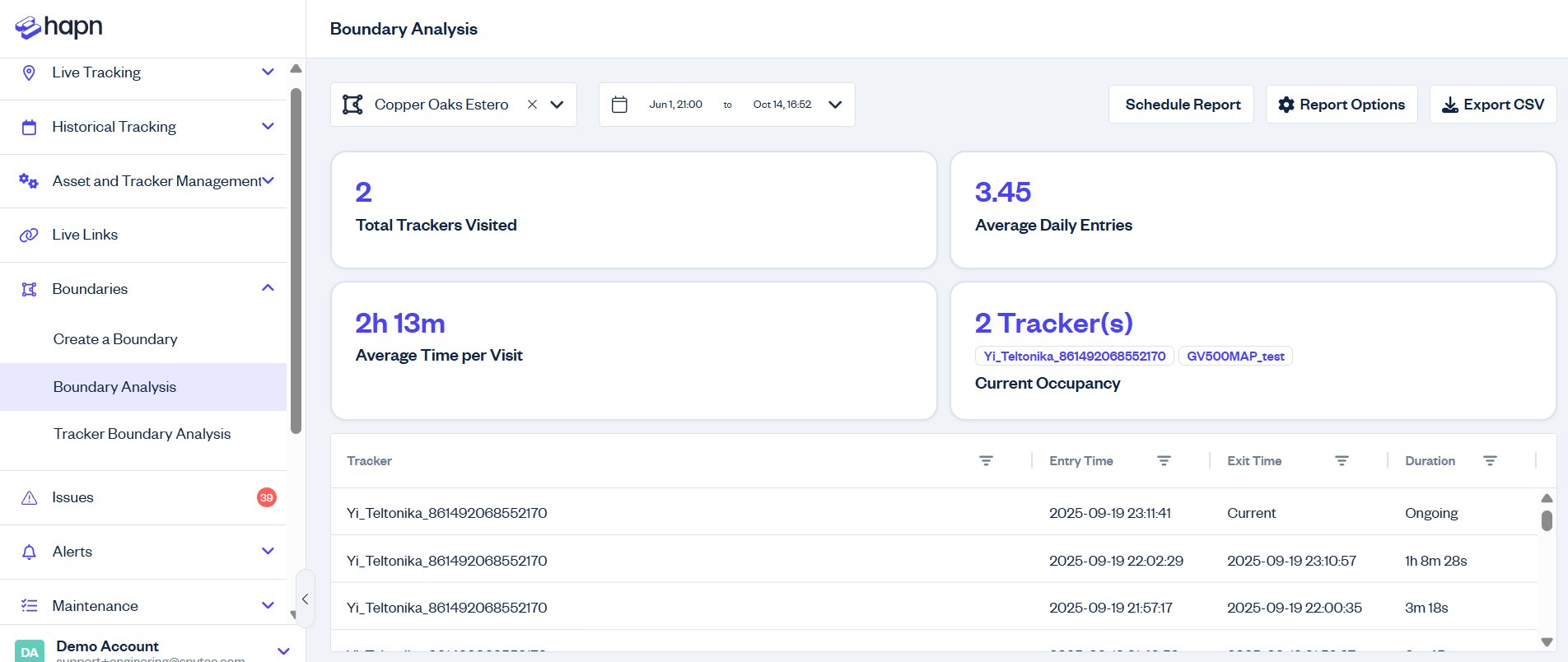This screenshot has width=1568, height=662.
Task: Export the data as CSV
Action: point(1492,105)
